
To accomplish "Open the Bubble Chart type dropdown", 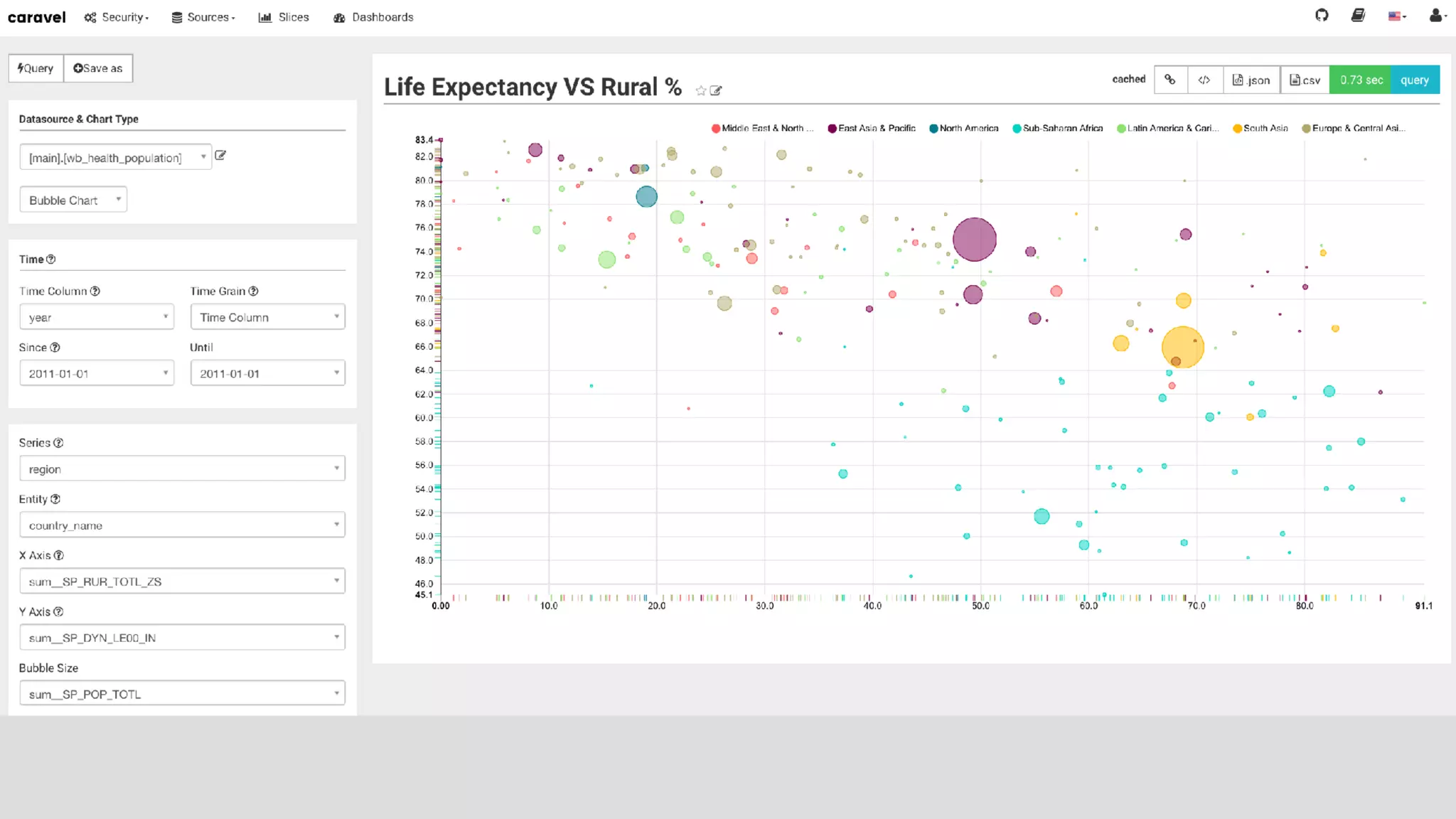I will point(73,200).
